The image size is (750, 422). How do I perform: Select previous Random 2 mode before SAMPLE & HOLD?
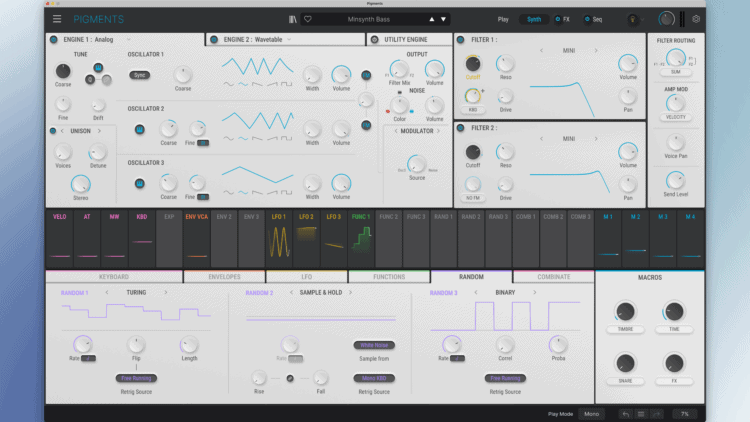291,292
